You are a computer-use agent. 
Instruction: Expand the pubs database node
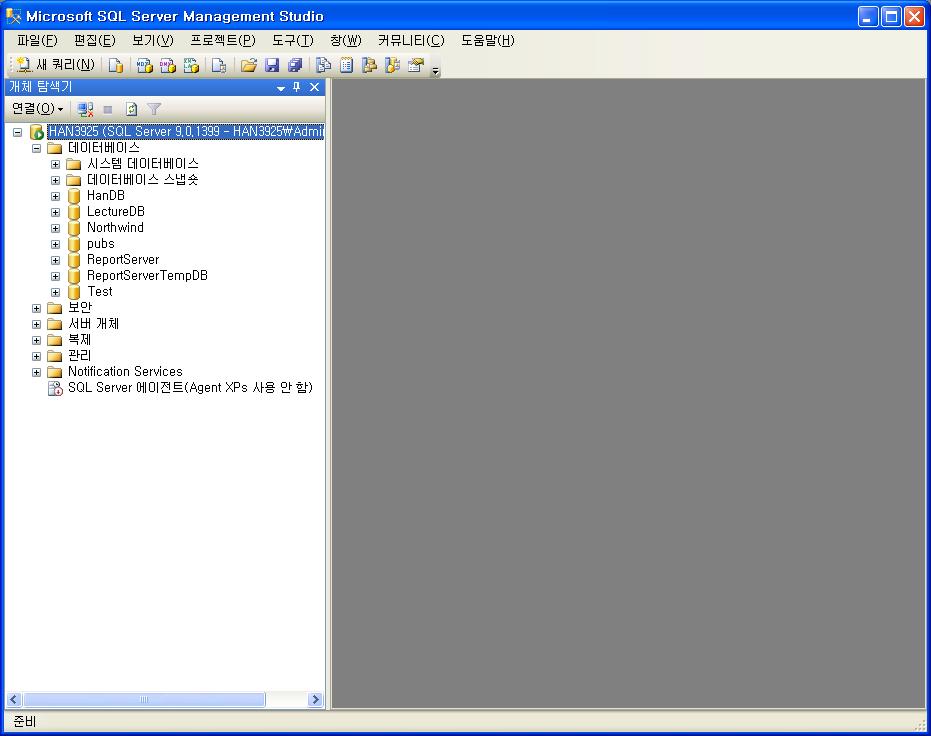click(55, 245)
